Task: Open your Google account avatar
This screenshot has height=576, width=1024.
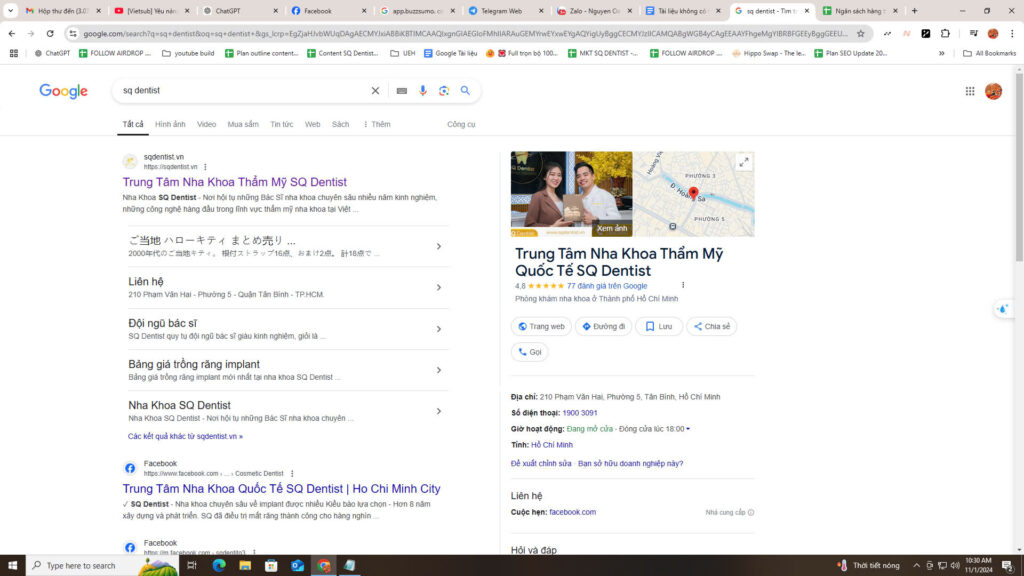Action: click(993, 90)
